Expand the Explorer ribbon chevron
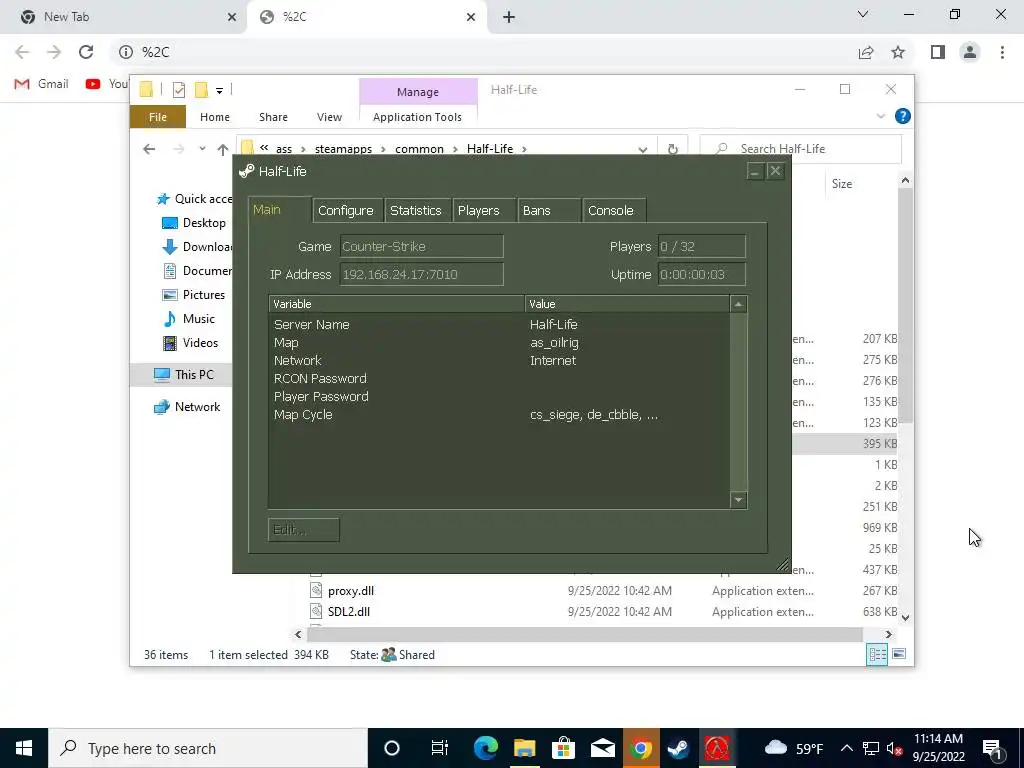This screenshot has height=768, width=1024. [x=880, y=116]
